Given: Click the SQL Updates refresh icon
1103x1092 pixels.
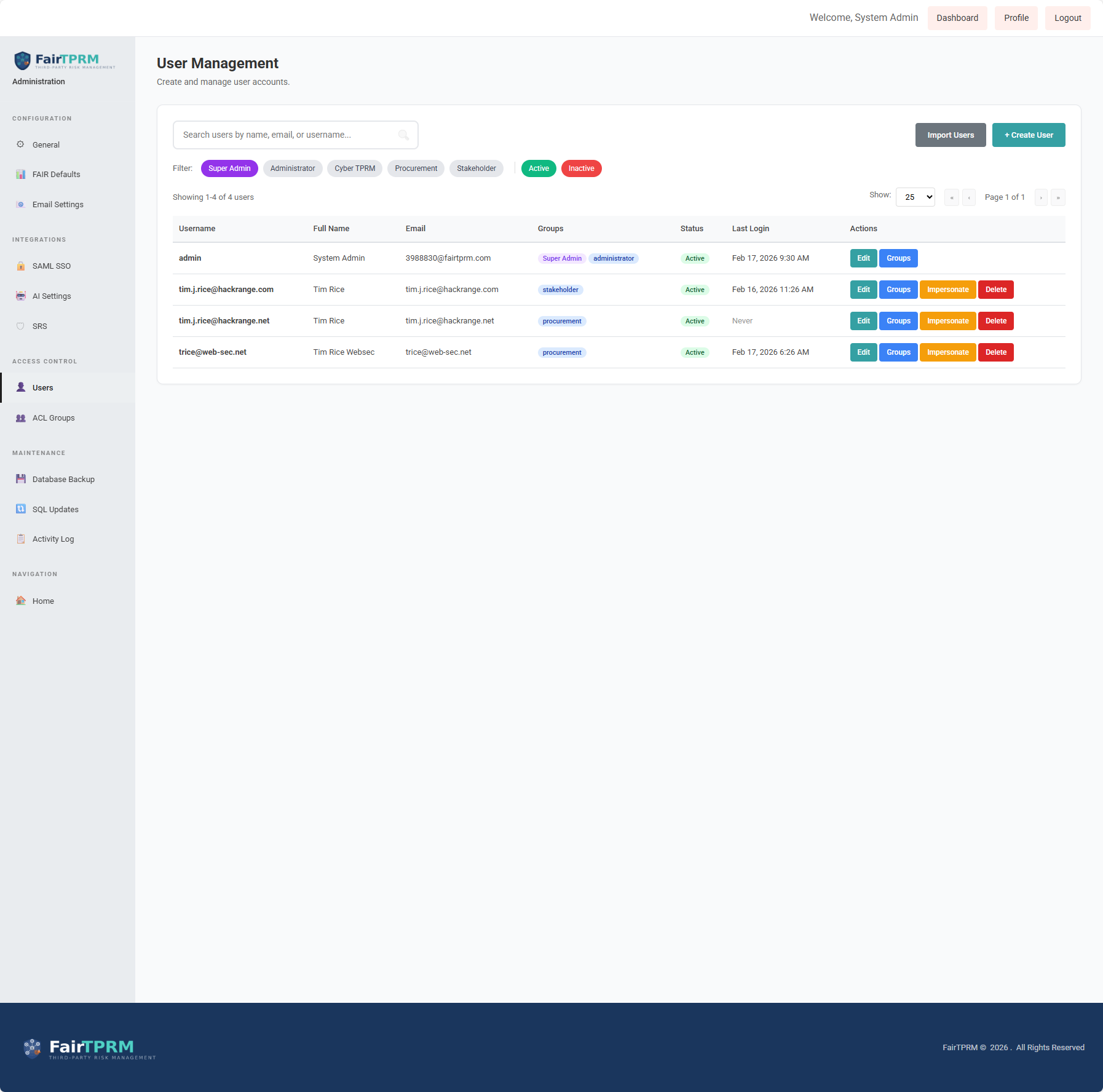Looking at the screenshot, I should [20, 509].
